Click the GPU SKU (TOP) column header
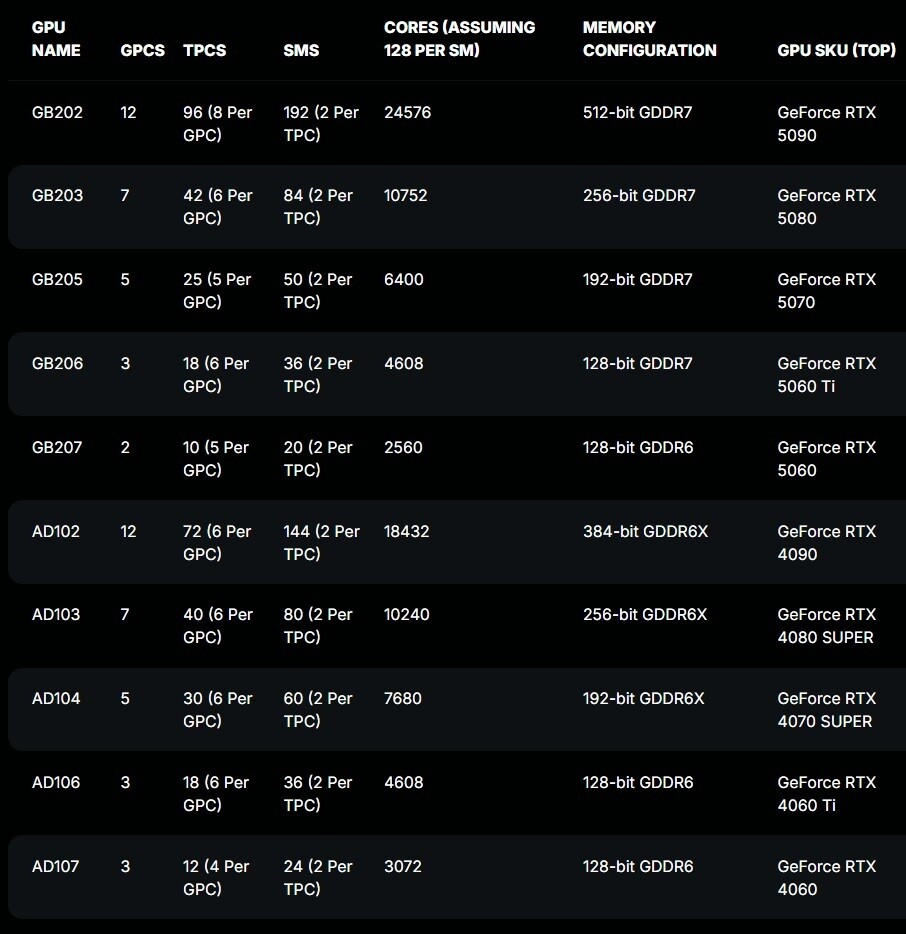This screenshot has width=906, height=934. coord(836,50)
